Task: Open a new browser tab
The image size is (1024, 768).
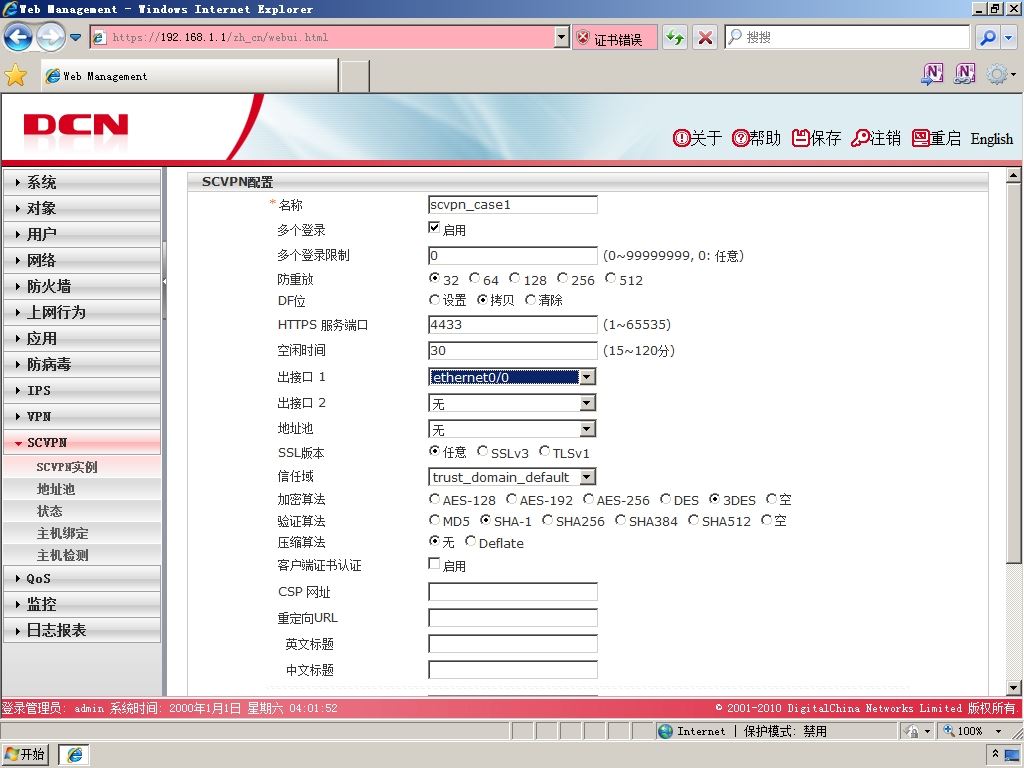Action: tap(355, 76)
